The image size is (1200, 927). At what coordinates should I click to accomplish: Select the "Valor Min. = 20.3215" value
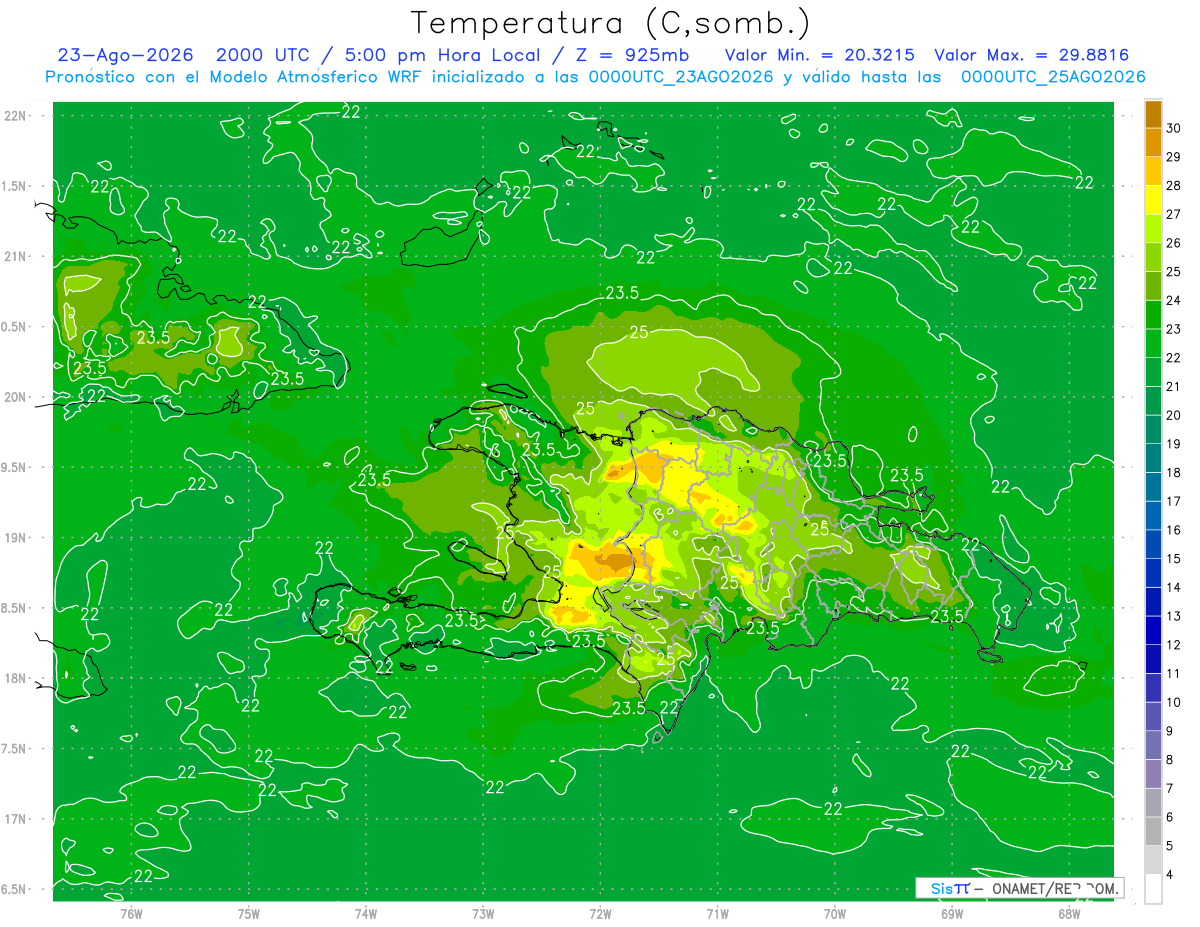pyautogui.click(x=820, y=55)
